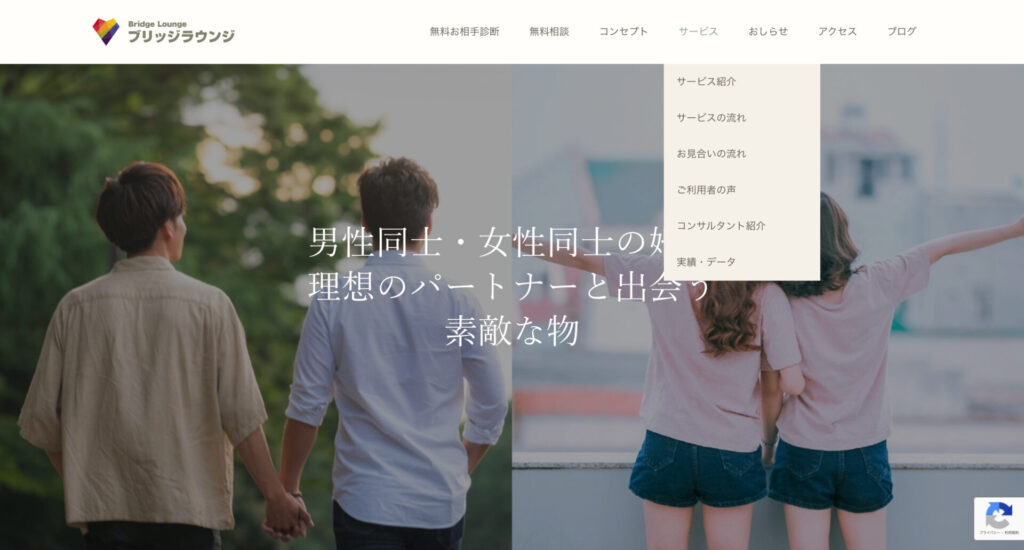Image resolution: width=1024 pixels, height=550 pixels.
Task: Choose サービスの流れ in the submenu
Action: tap(711, 117)
